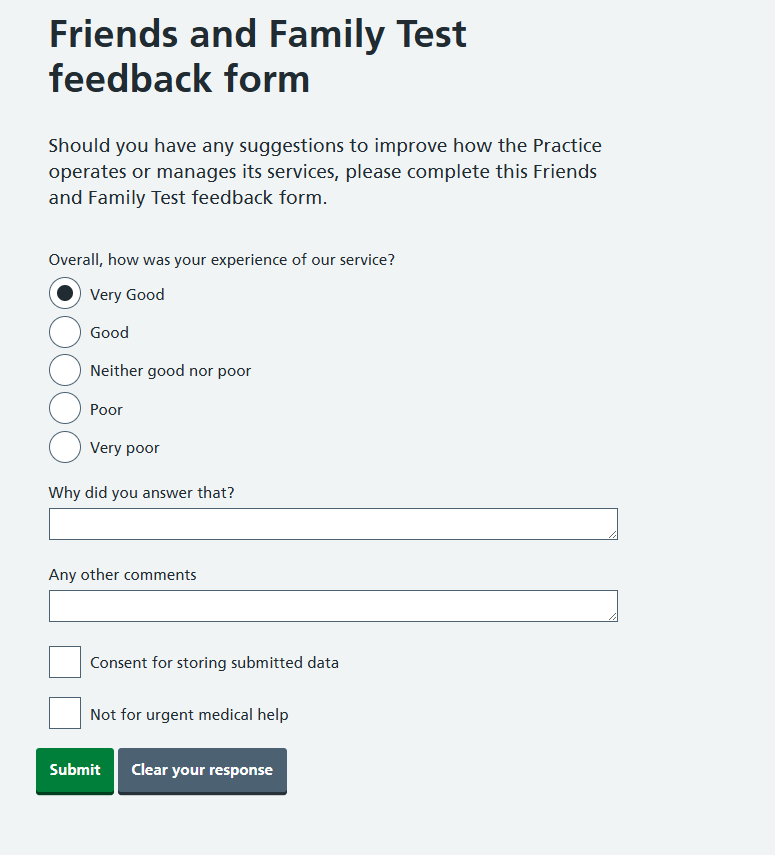Click the 'Very Good' label text
This screenshot has height=855, width=775.
[x=127, y=295]
